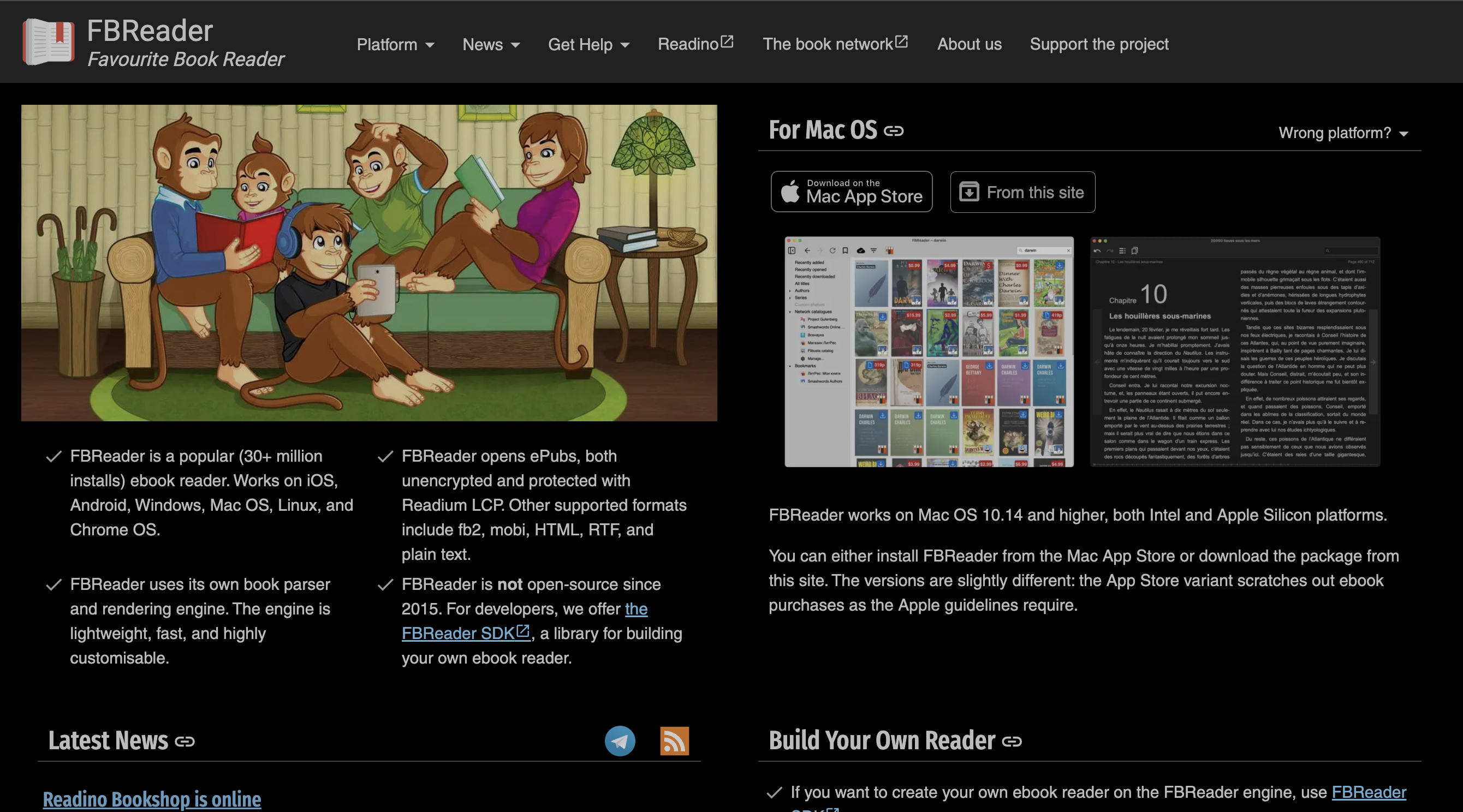Image resolution: width=1463 pixels, height=812 pixels.
Task: Open the library view screenshot thumbnail
Action: pos(929,351)
